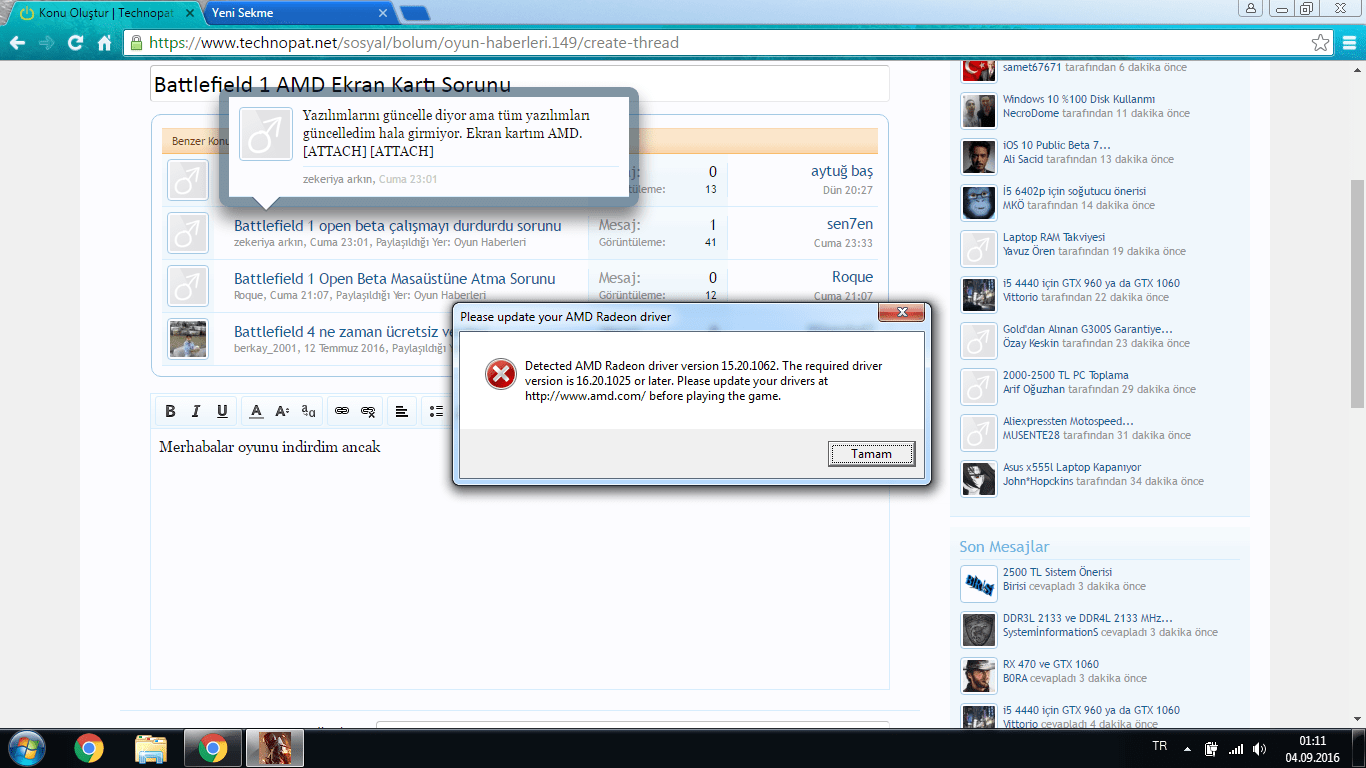Open 'Battlefield 1 Open Beta Masaüstüne Atma Sorunu' thread

pyautogui.click(x=394, y=279)
